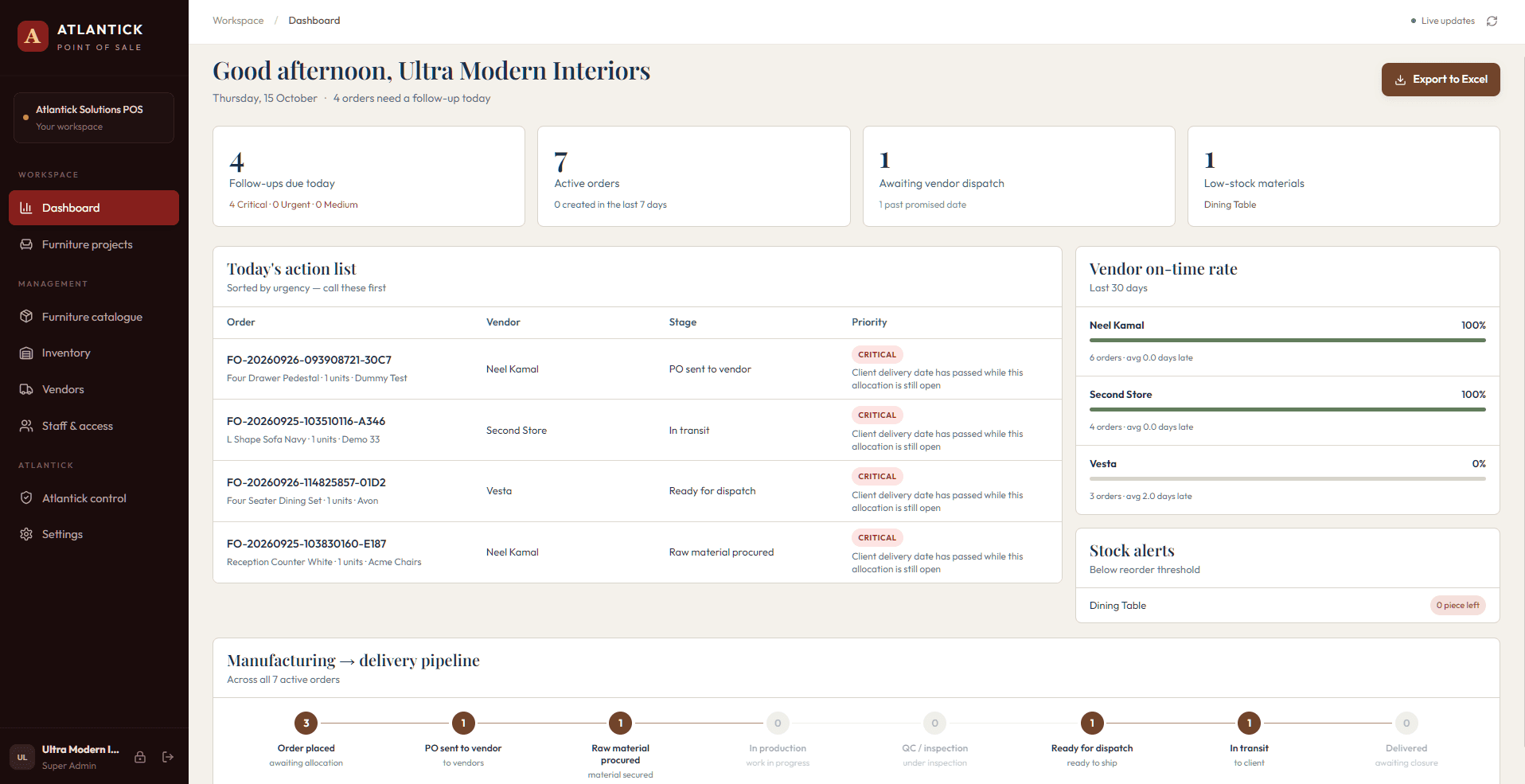Open the Dashboard menu item
The height and width of the screenshot is (784, 1525).
(94, 208)
